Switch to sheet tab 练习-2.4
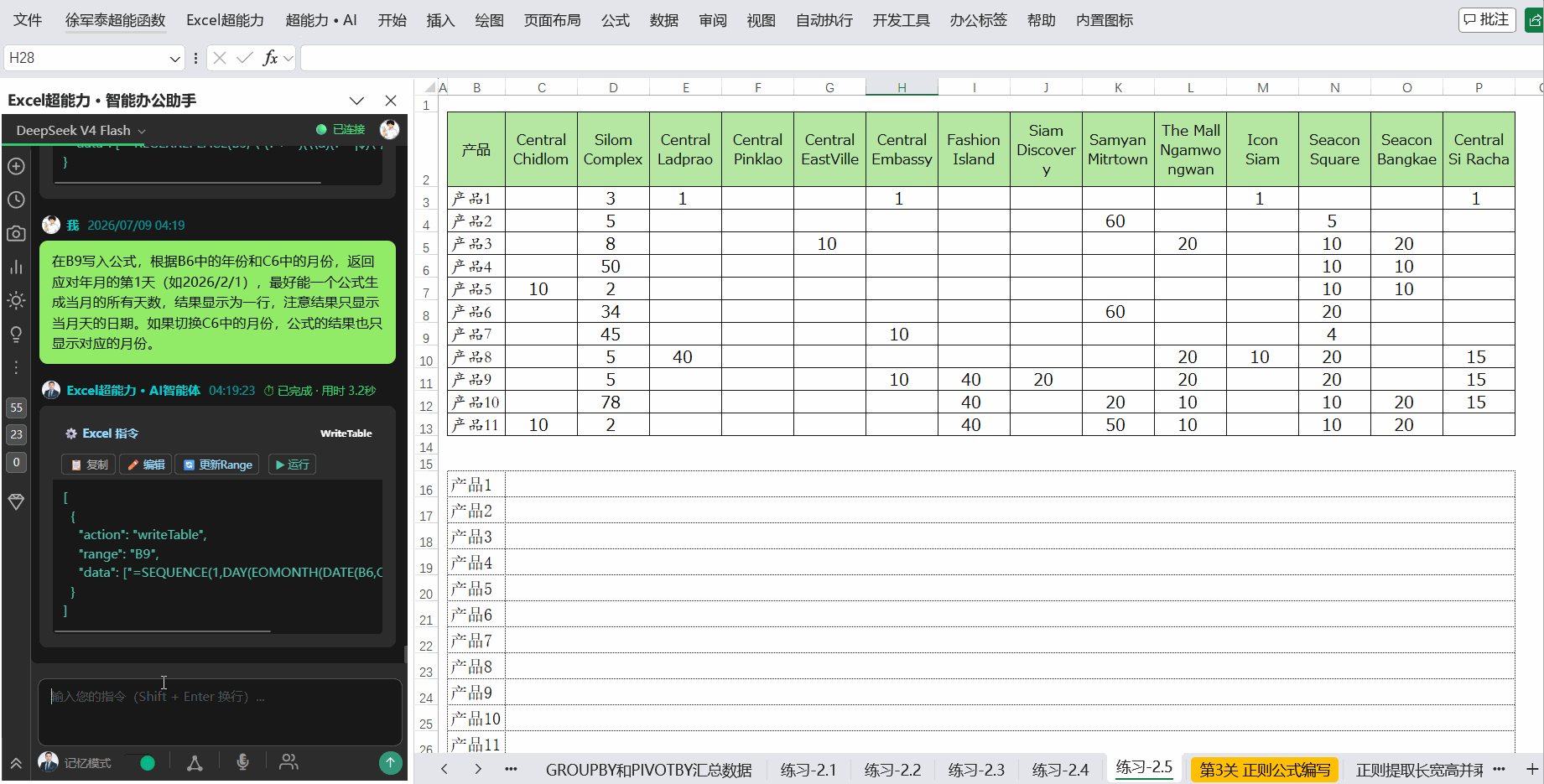Screen dimensions: 1544x784 pyautogui.click(x=1060, y=770)
